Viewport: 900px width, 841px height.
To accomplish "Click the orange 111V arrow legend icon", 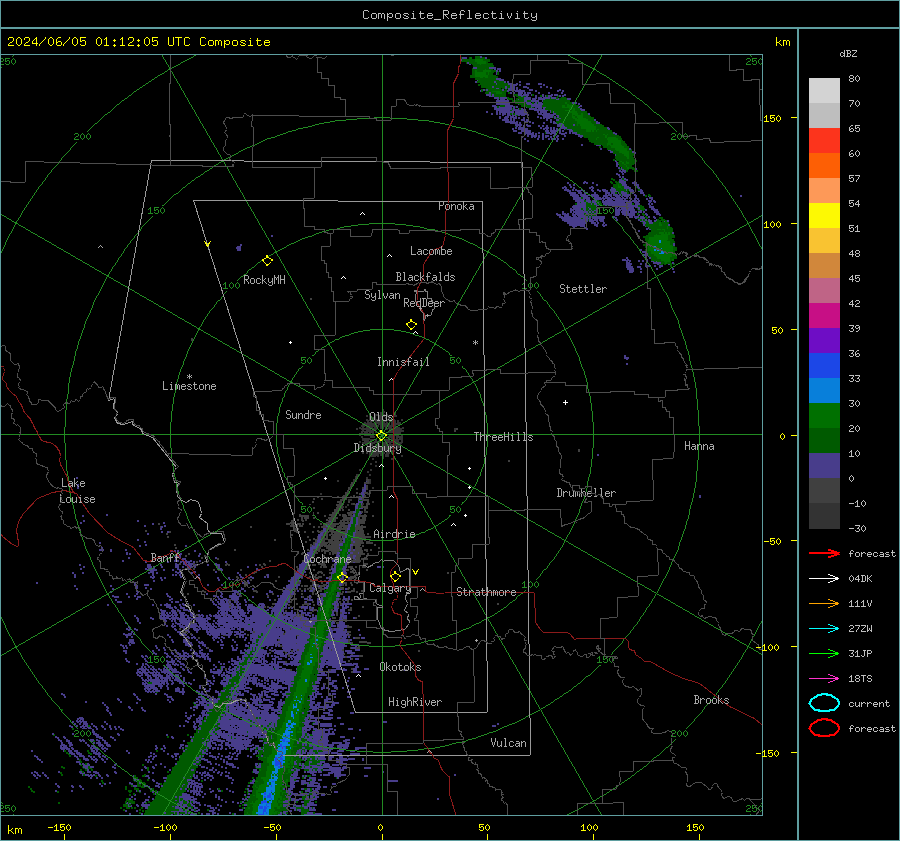I will tap(824, 603).
